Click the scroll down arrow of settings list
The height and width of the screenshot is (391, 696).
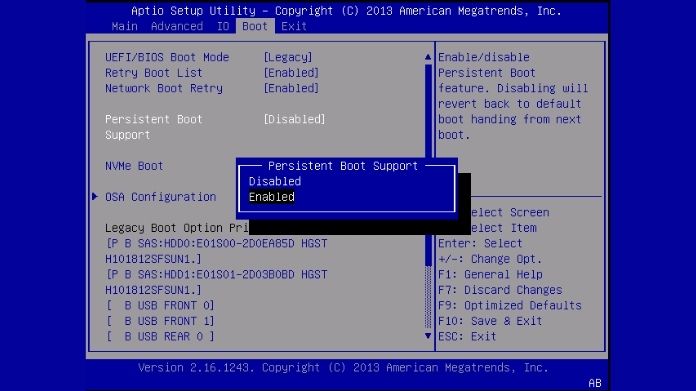(x=428, y=336)
